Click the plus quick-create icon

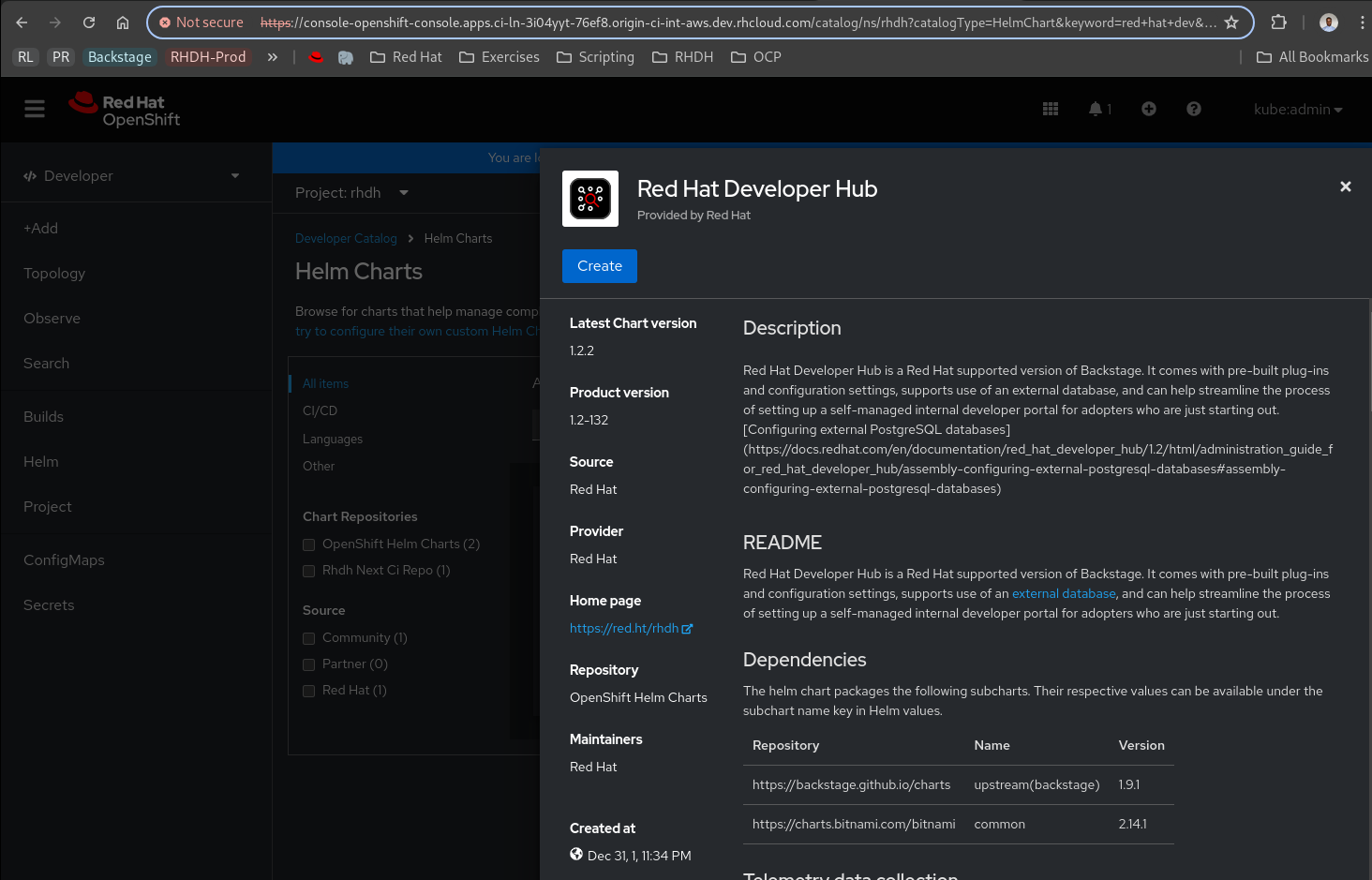tap(1149, 110)
